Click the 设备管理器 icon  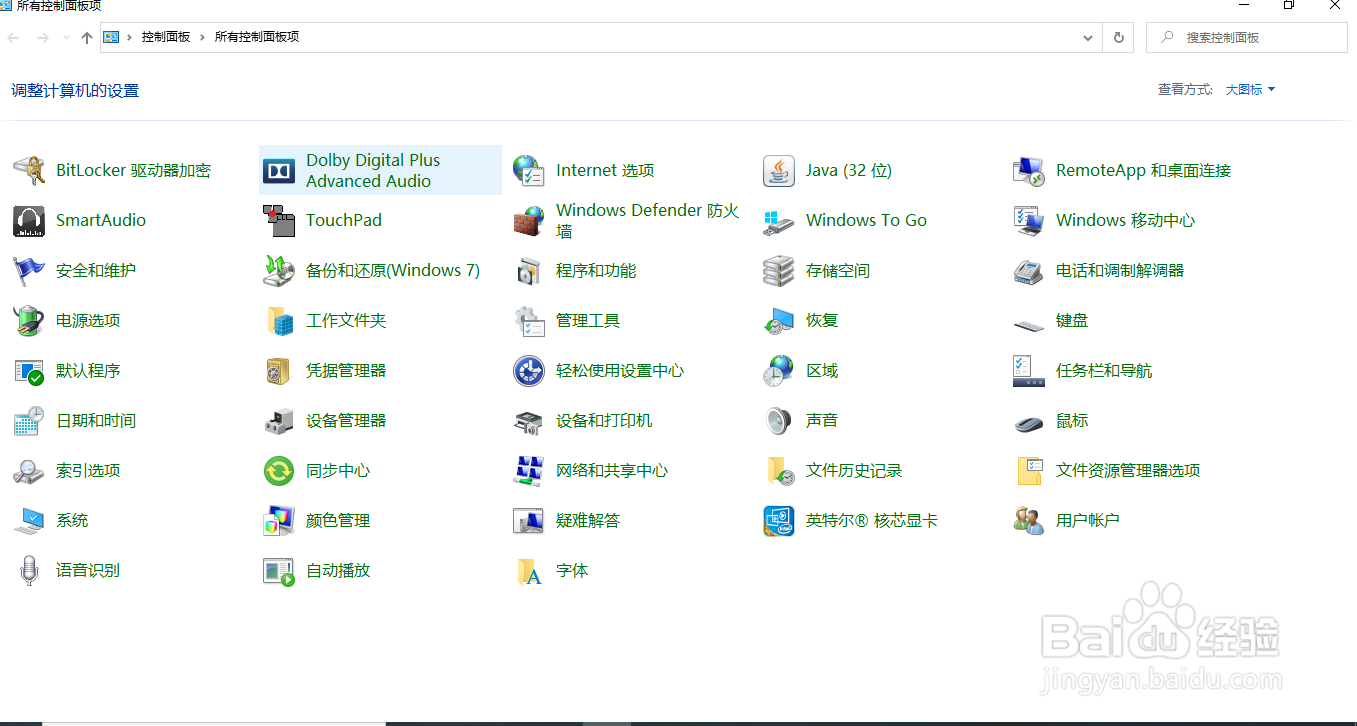[x=279, y=421]
